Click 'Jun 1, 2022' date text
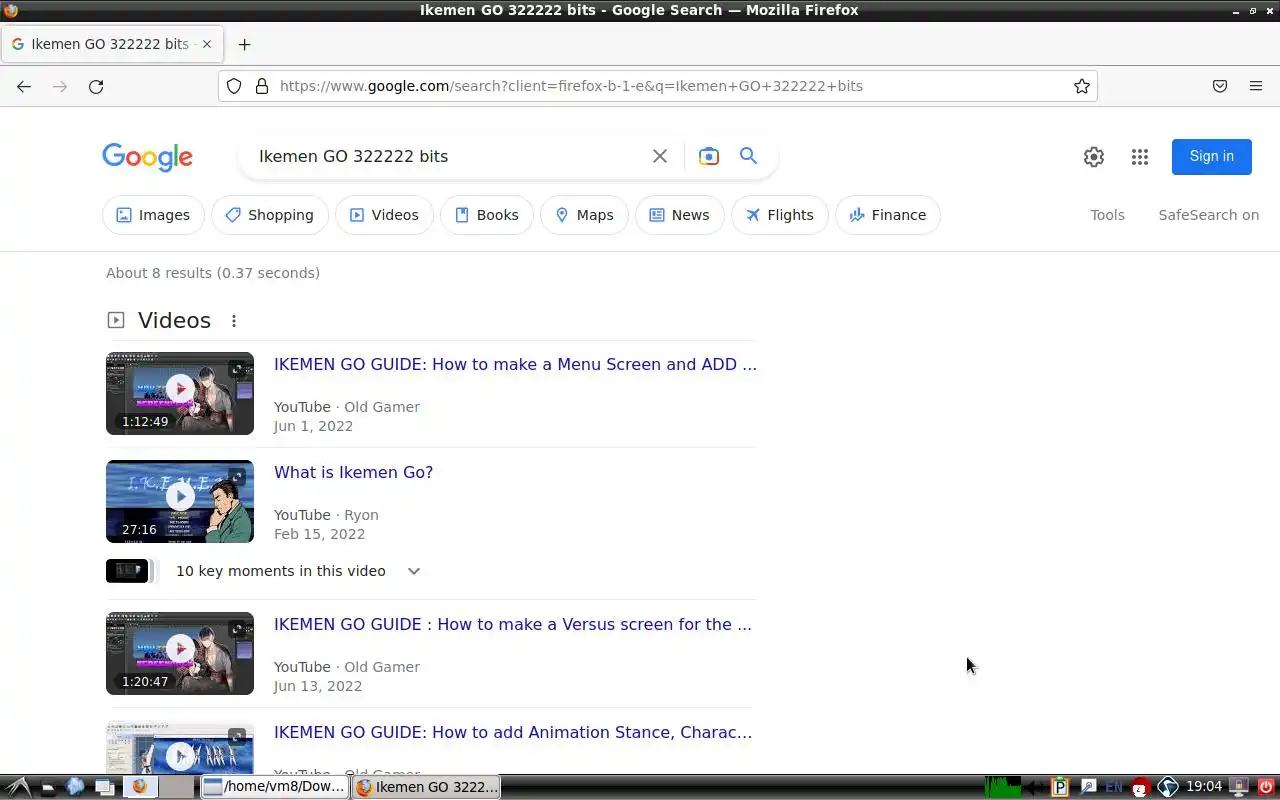Viewport: 1280px width, 800px height. pos(313,426)
